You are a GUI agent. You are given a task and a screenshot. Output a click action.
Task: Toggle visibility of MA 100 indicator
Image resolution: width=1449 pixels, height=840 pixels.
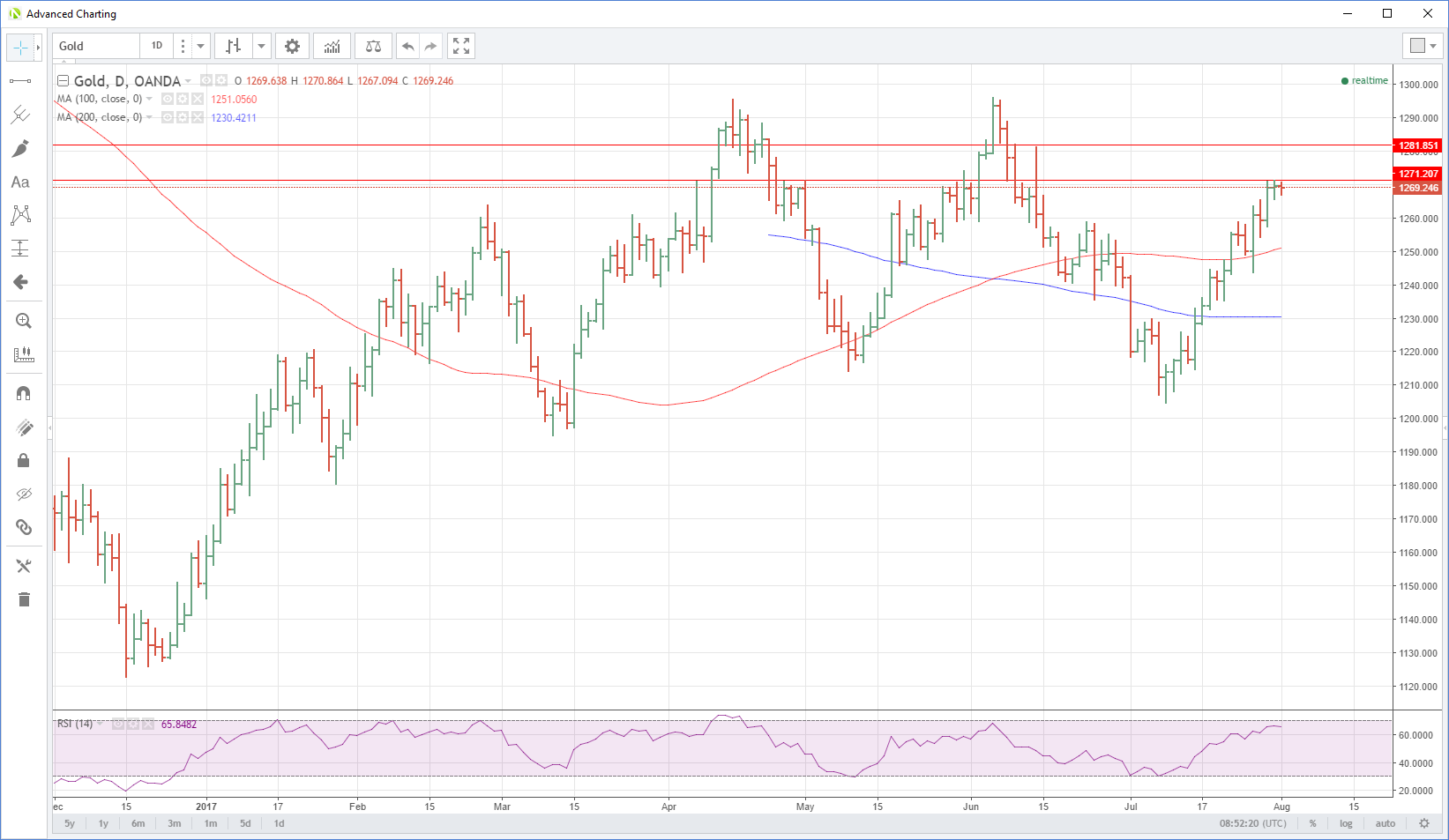pos(168,99)
